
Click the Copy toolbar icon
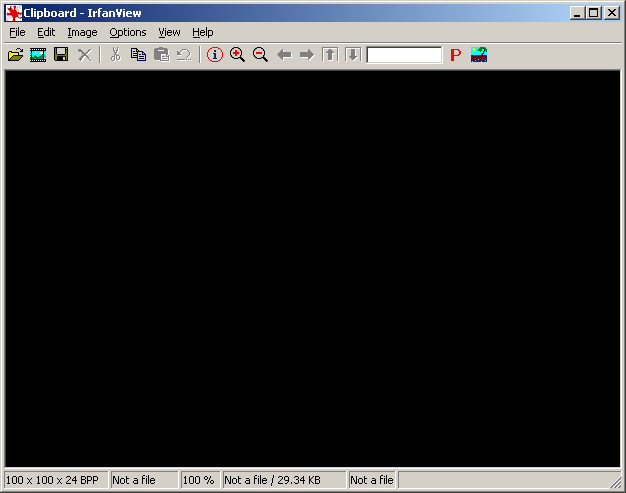point(138,55)
